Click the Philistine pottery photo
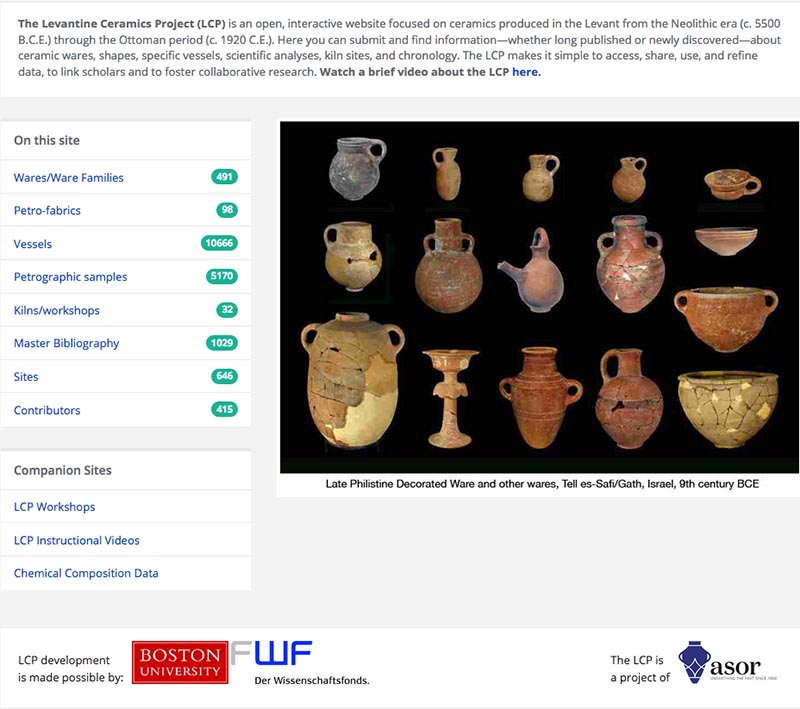Screen dimensions: 800x709 [x=539, y=297]
